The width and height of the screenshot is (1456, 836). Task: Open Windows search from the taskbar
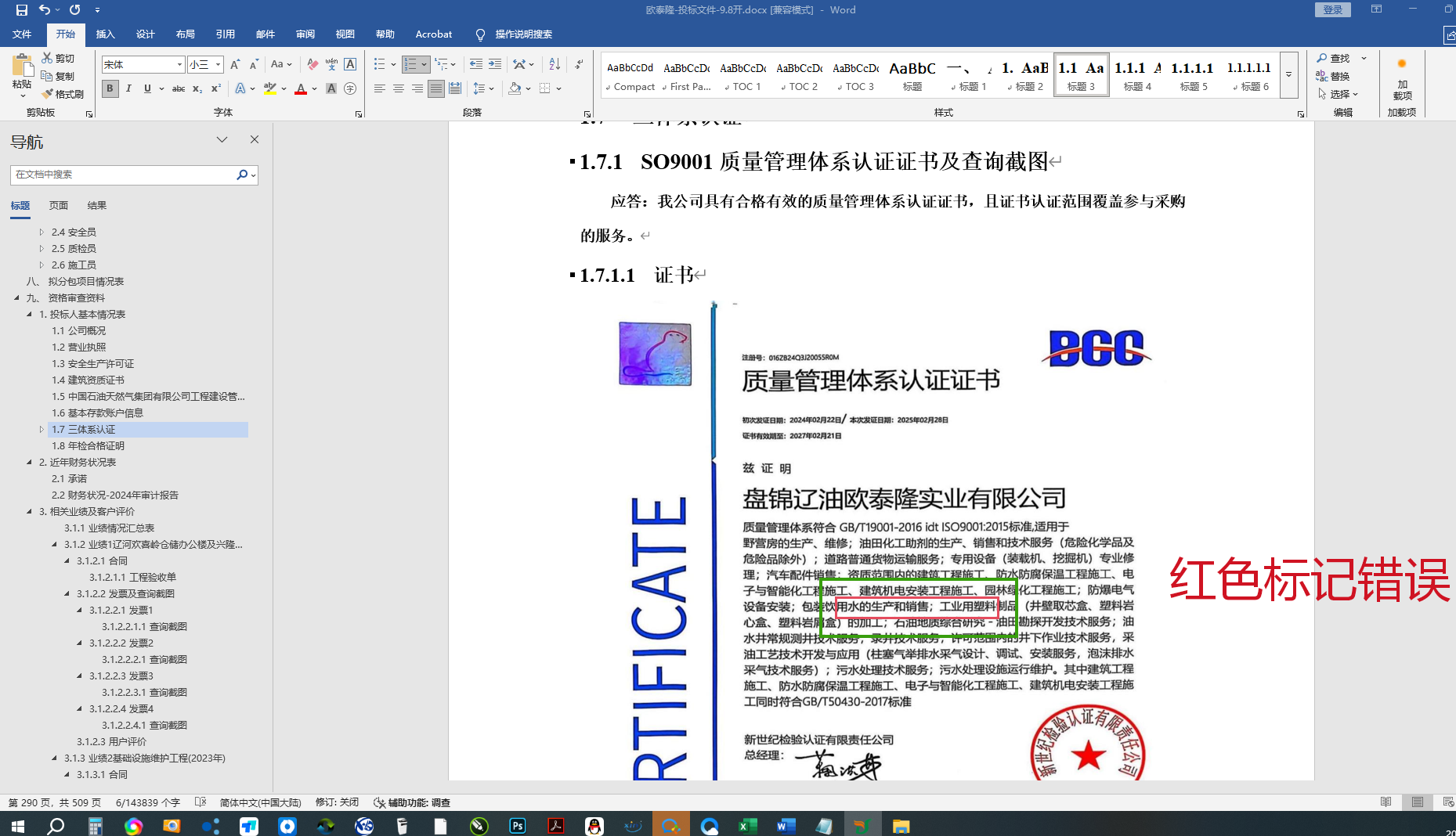56,825
